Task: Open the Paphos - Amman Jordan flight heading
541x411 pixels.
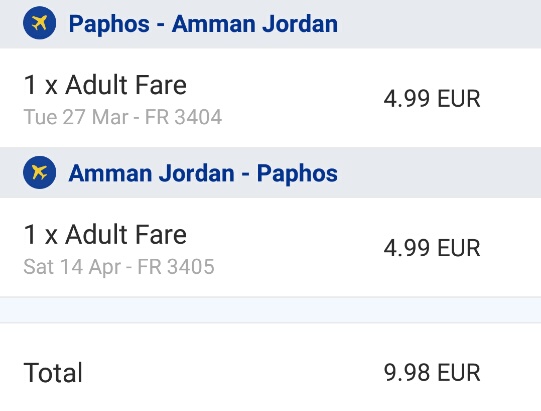Action: pos(203,24)
